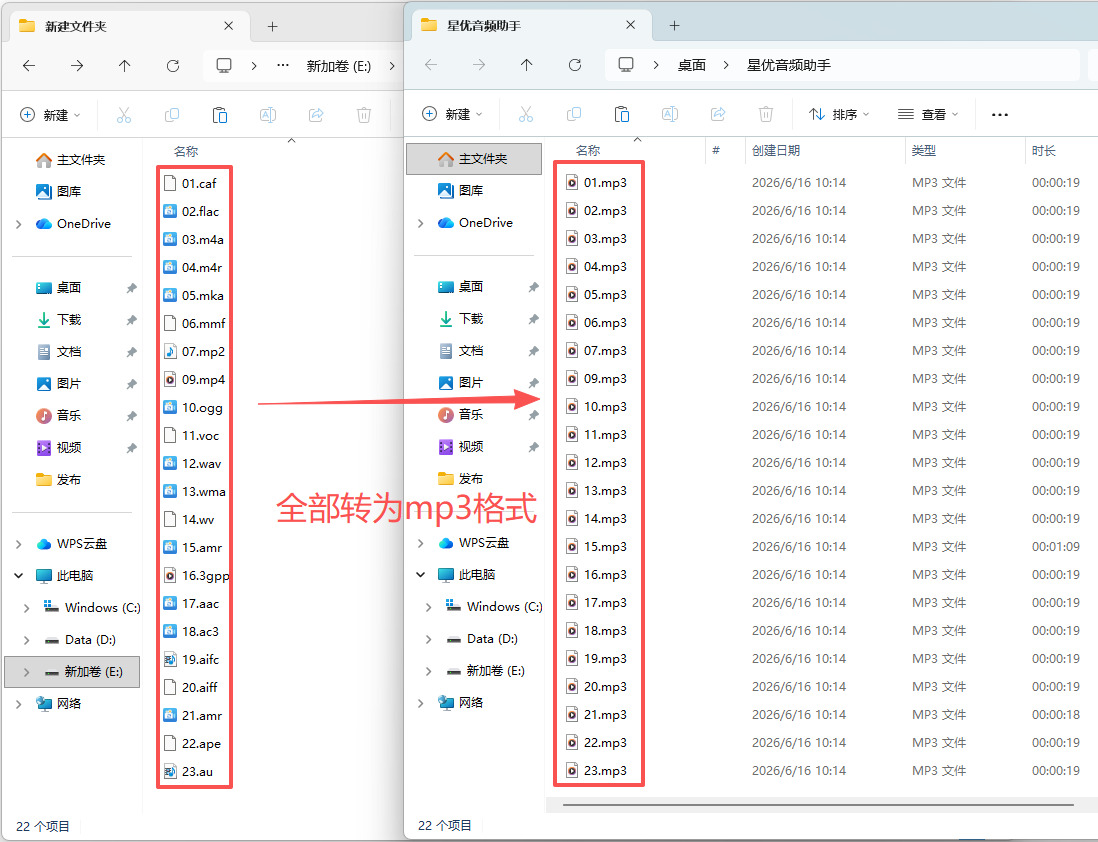The image size is (1098, 842).
Task: Click Delete icon in 星优音频助手 toolbar
Action: point(766,114)
